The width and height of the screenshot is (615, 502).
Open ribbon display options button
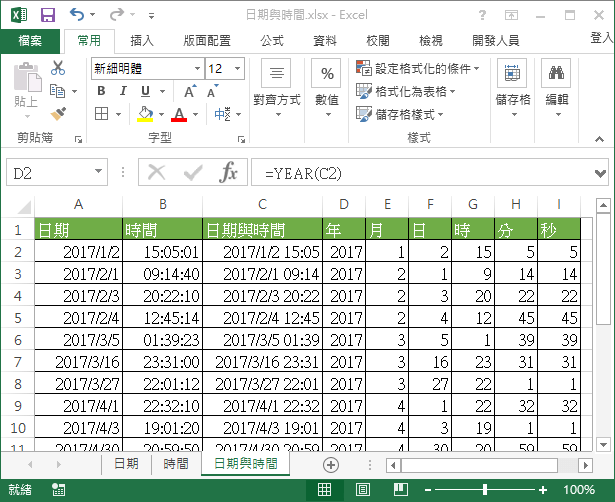[x=511, y=15]
